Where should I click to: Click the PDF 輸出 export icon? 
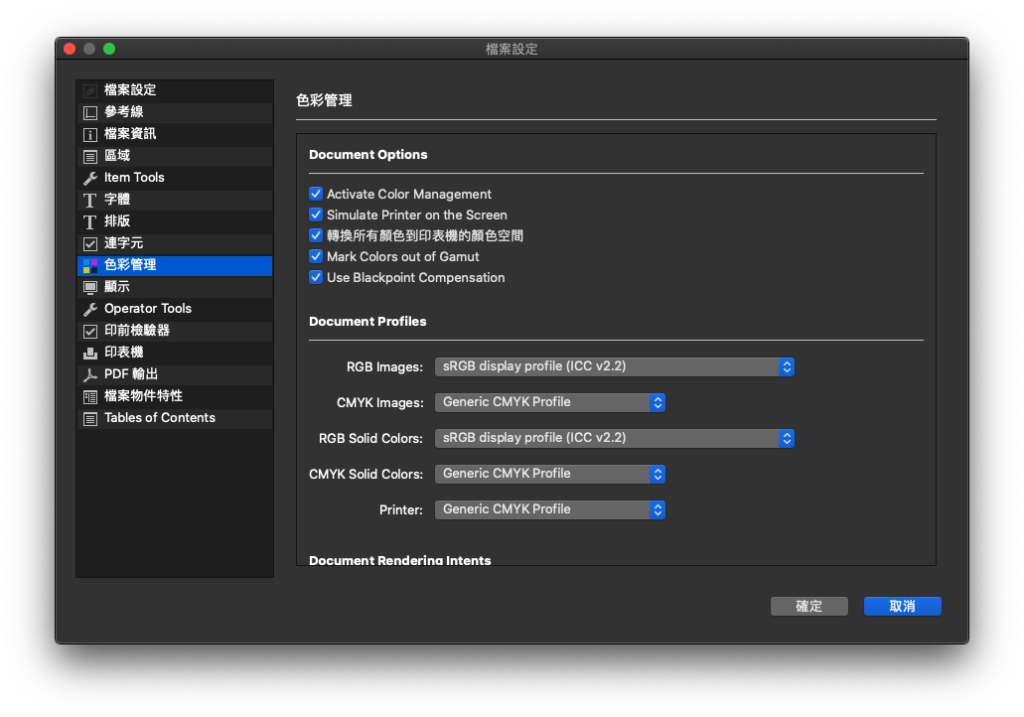90,375
